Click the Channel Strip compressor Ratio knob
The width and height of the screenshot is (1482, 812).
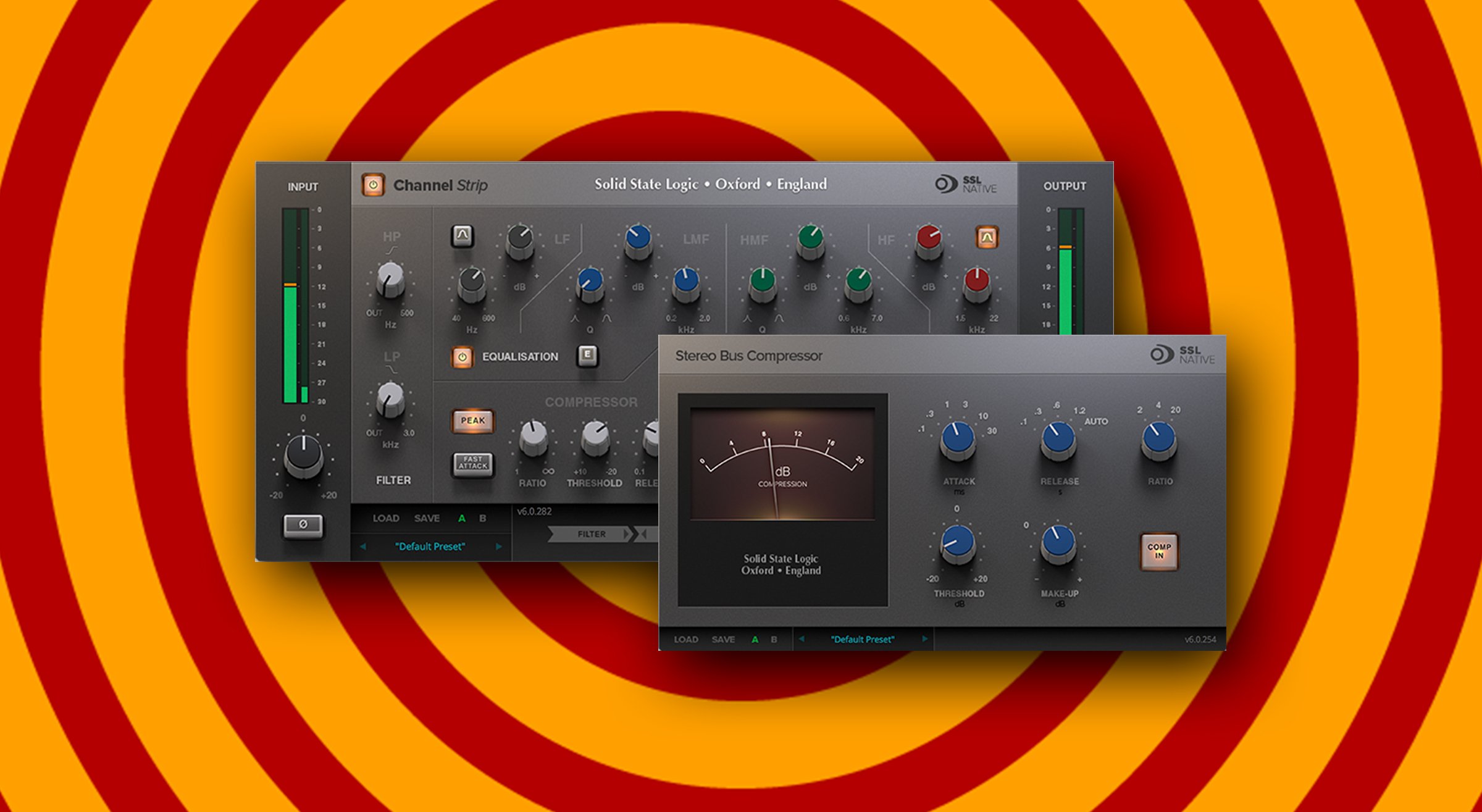coord(533,437)
